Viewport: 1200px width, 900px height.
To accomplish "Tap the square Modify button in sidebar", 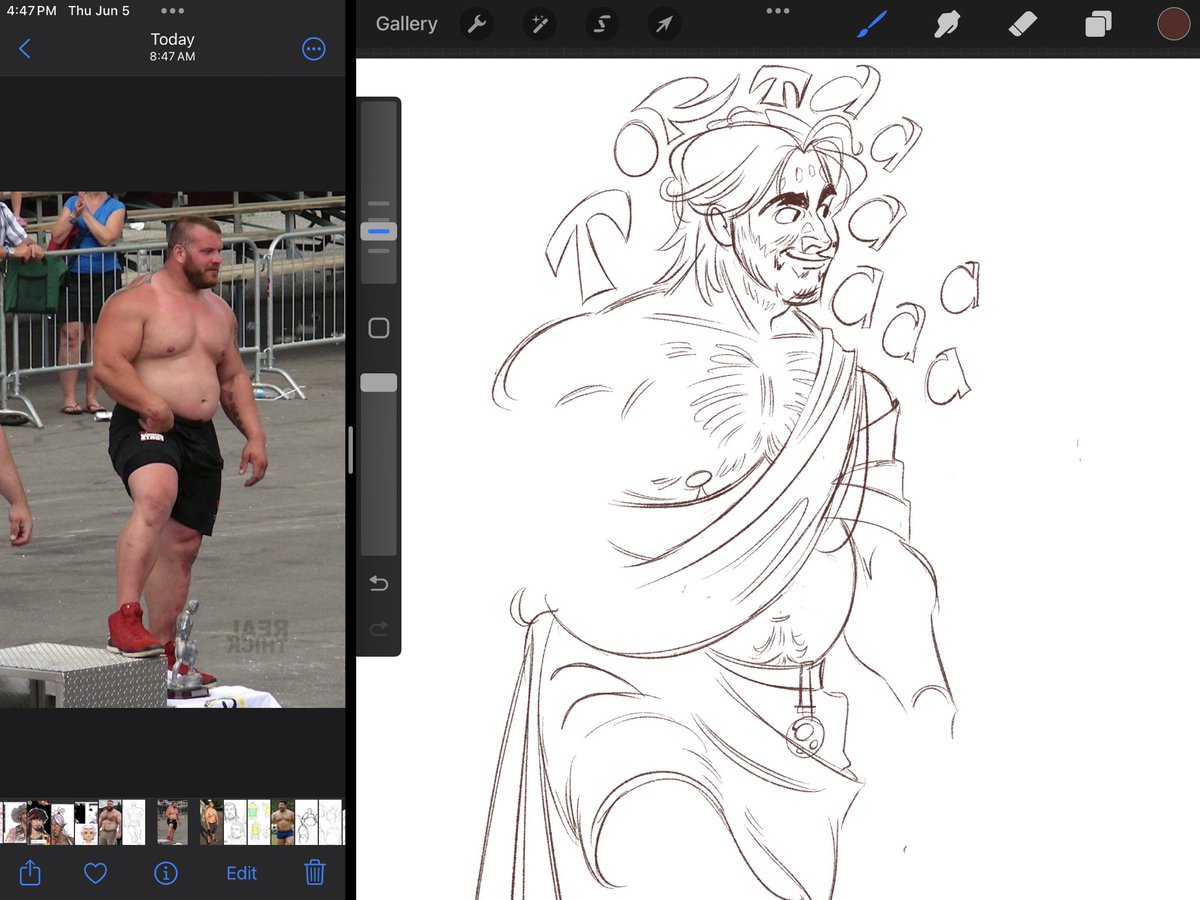I will pyautogui.click(x=379, y=328).
